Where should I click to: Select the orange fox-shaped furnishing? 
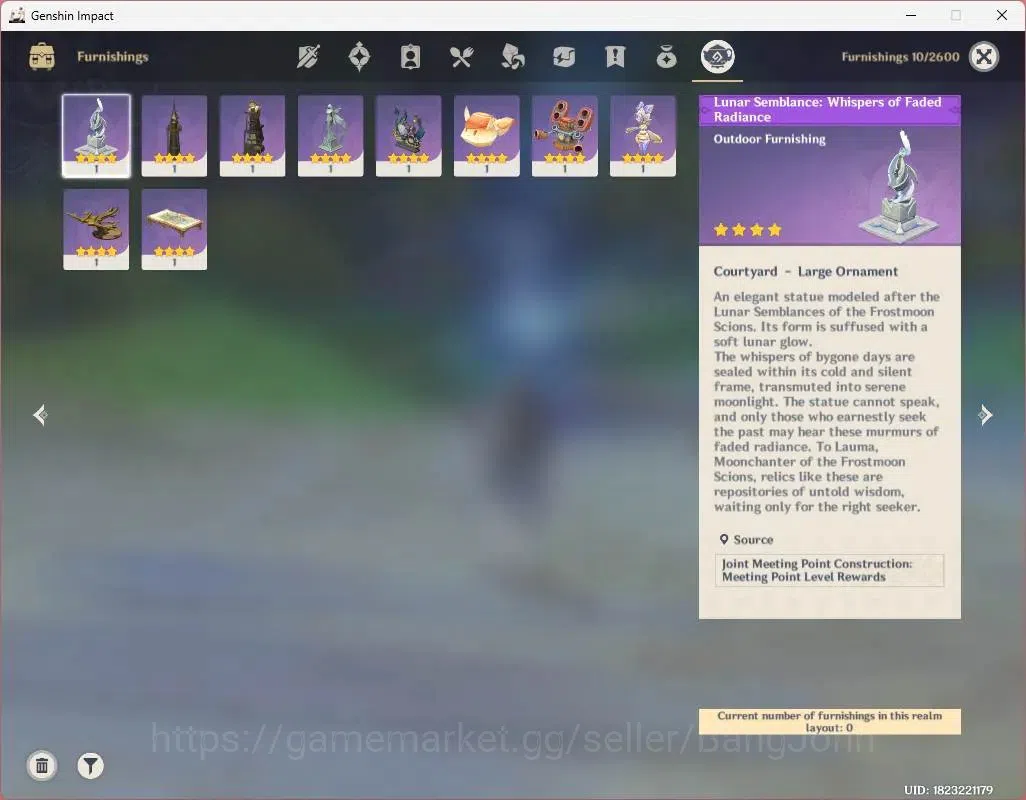coord(487,135)
